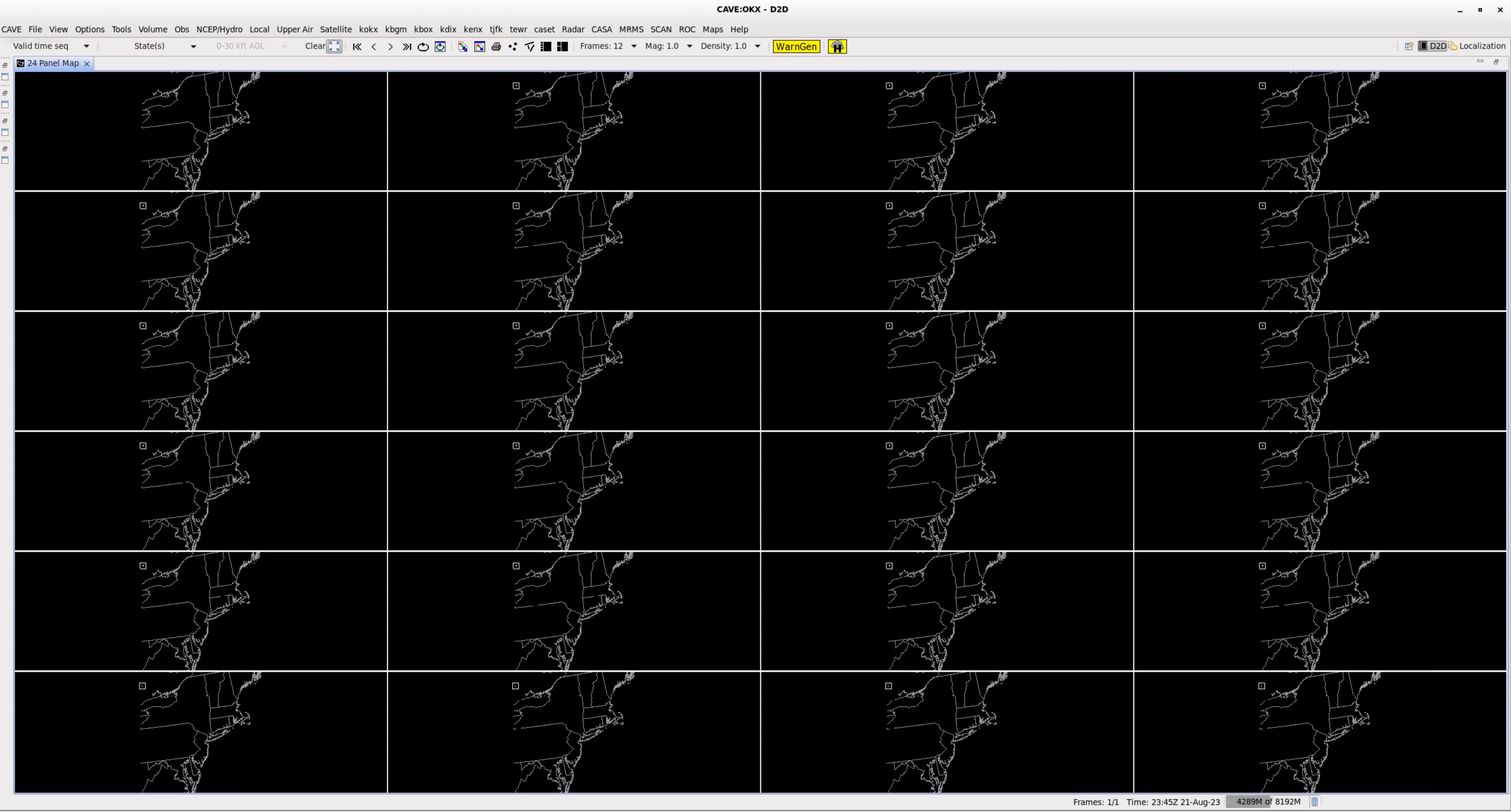Open the kbgm radar menu
1511x812 pixels.
[396, 29]
